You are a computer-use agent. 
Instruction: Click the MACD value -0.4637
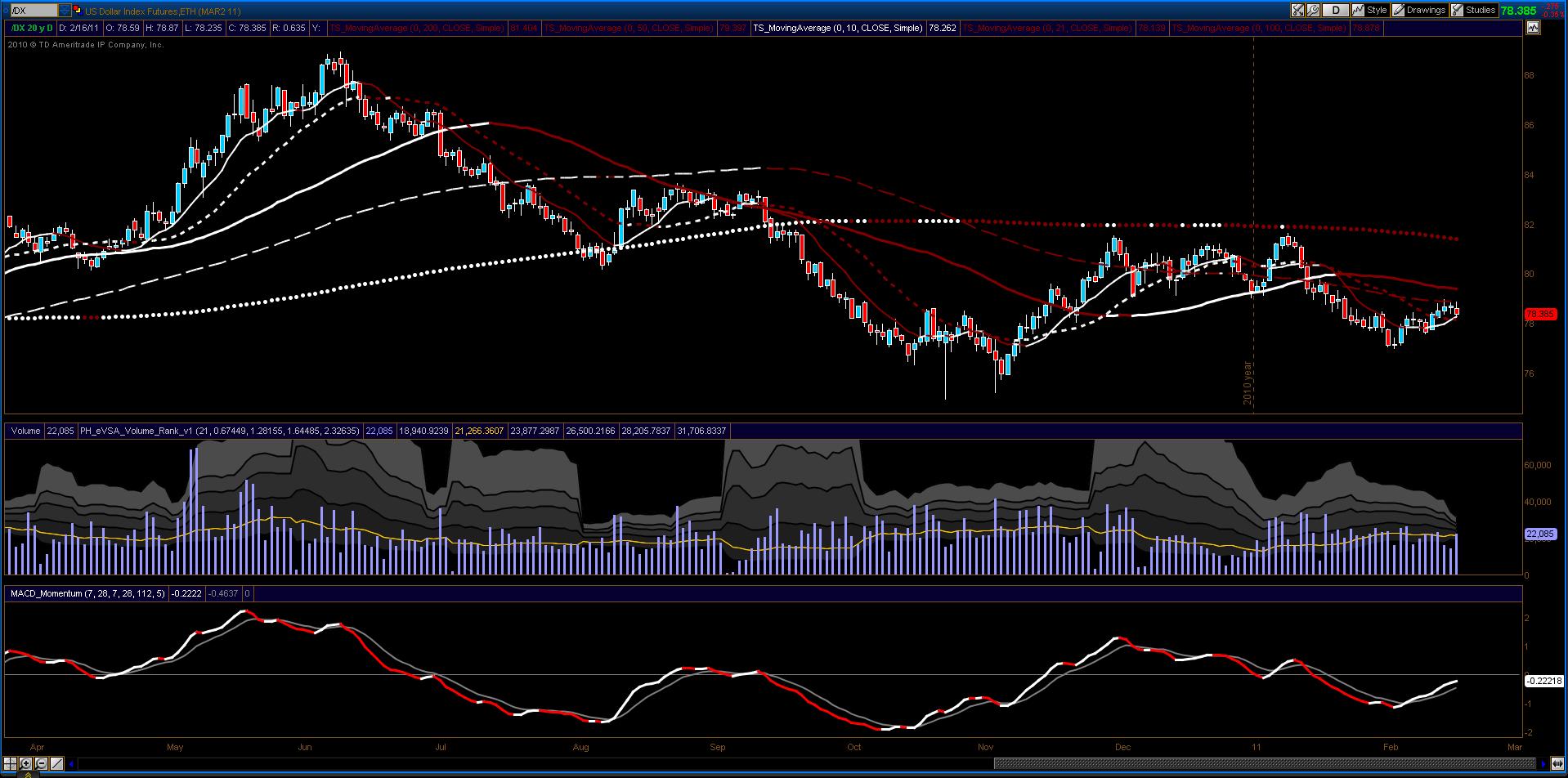[223, 593]
